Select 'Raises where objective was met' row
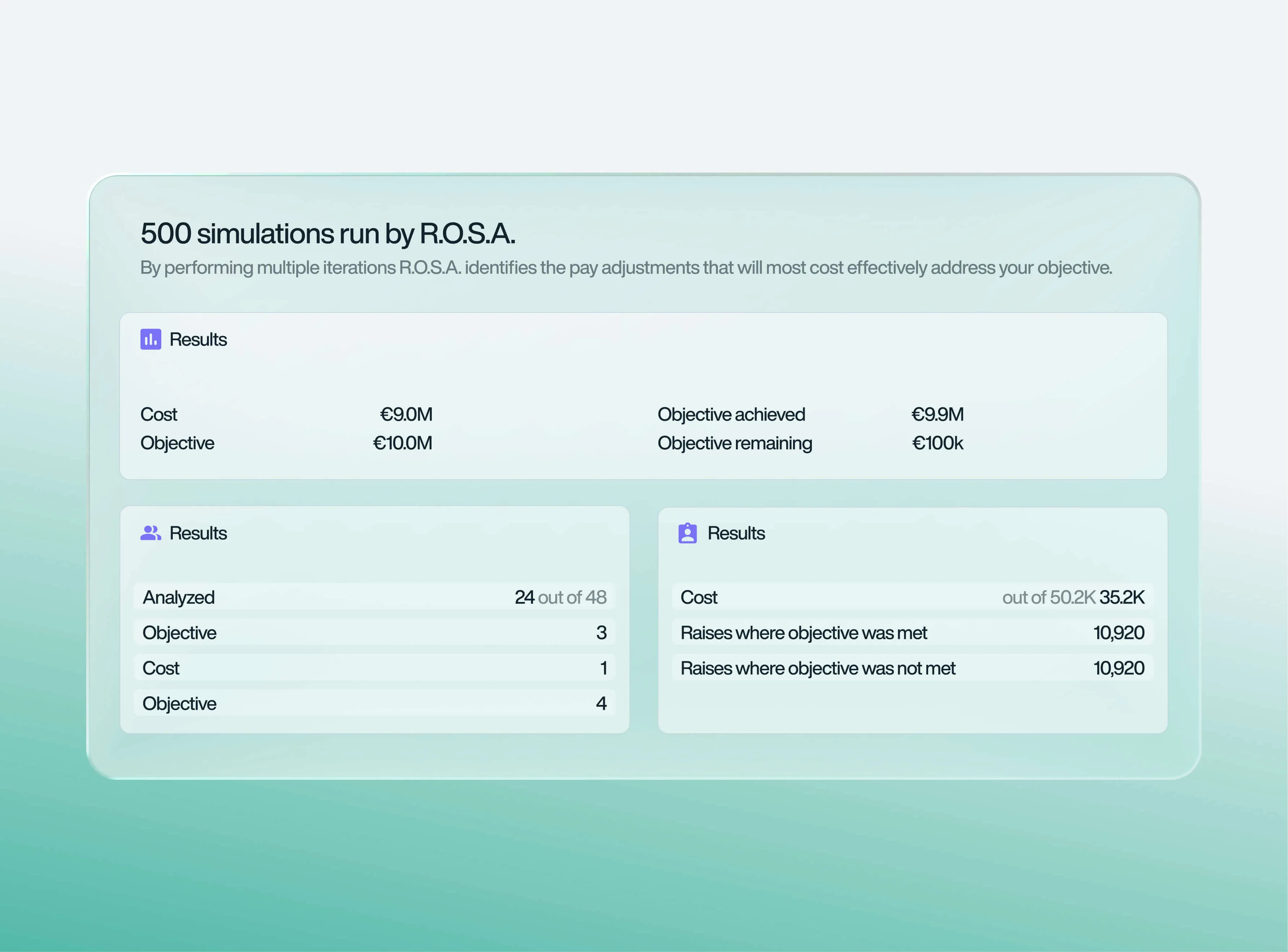The width and height of the screenshot is (1288, 952). 912,633
